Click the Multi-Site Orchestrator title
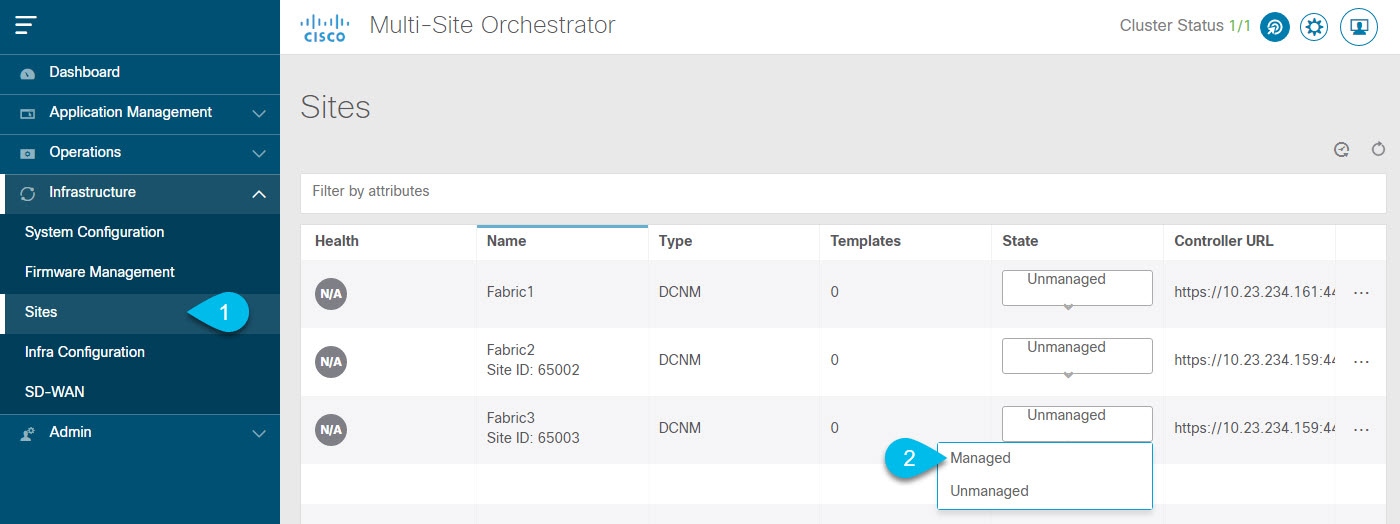 click(x=492, y=26)
